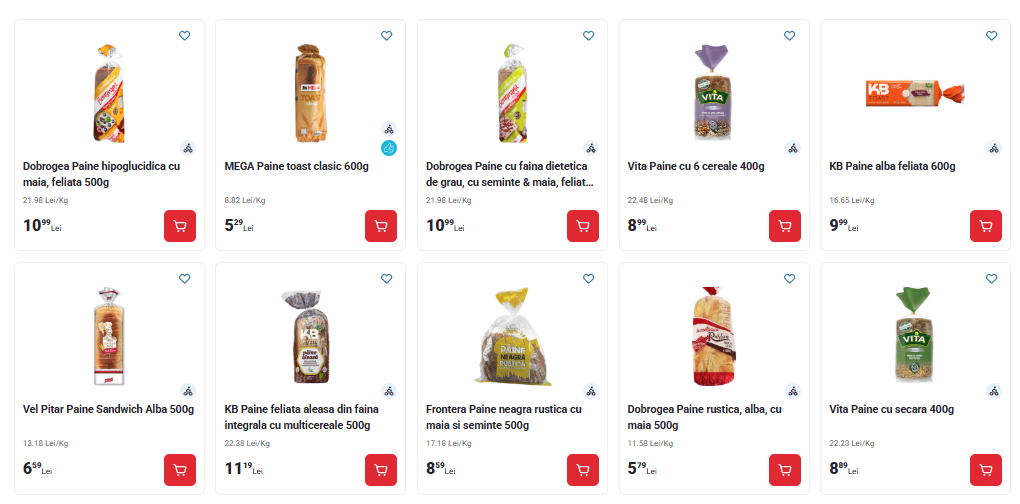Favorite KB Paine feliata integrala multicereale

(387, 279)
